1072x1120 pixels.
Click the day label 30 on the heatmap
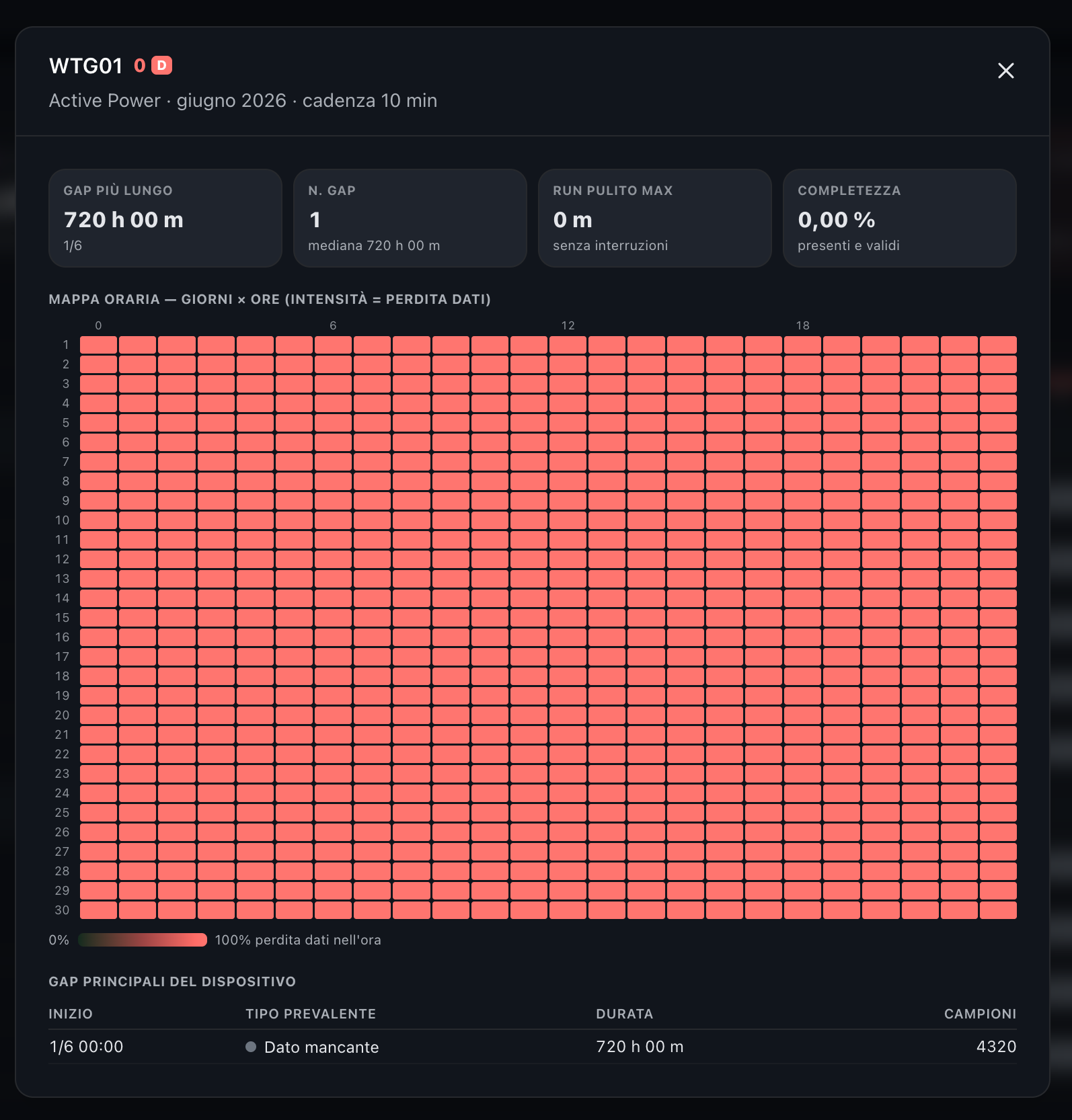62,910
